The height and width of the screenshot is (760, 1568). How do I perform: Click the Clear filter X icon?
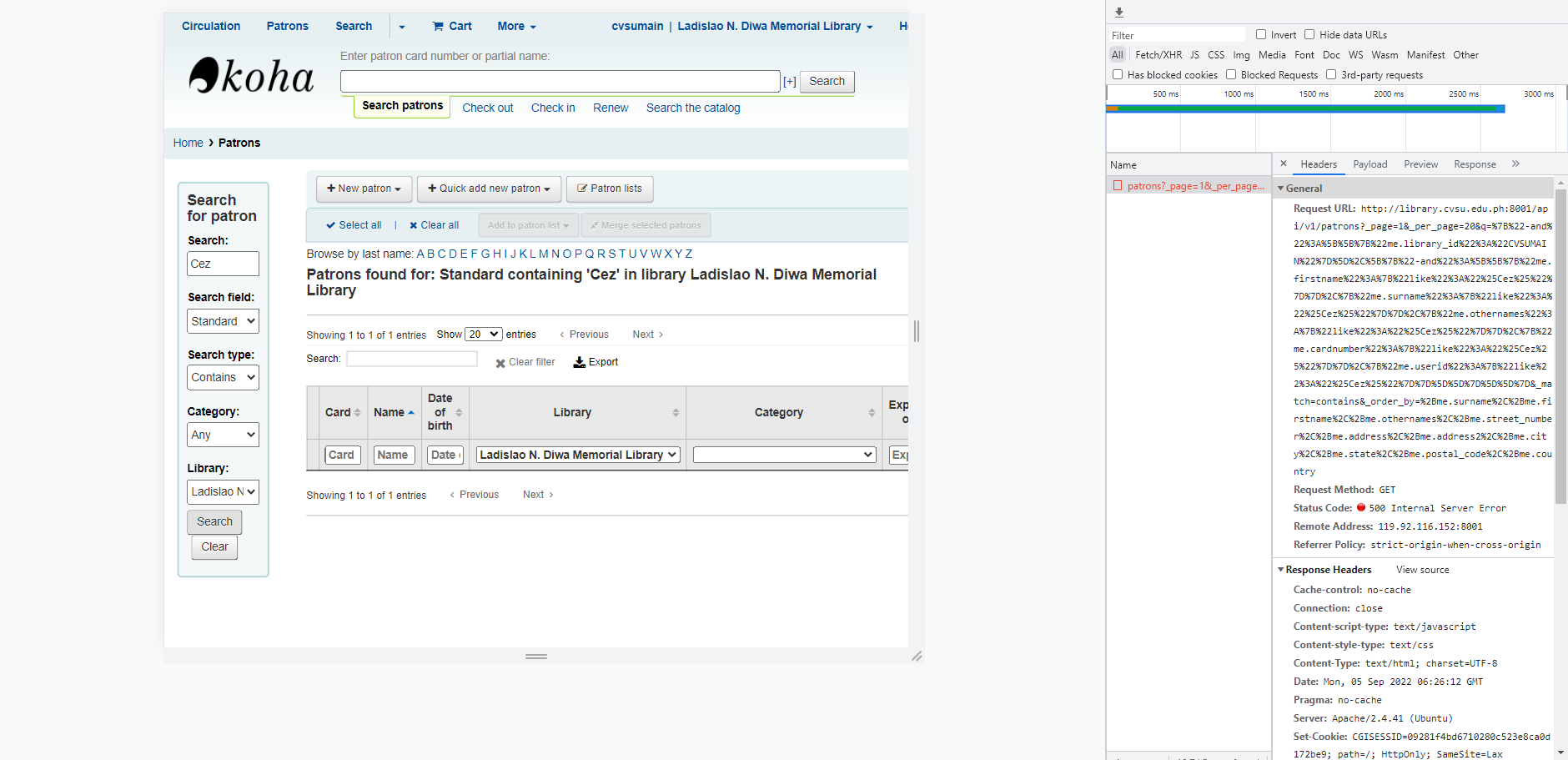[500, 363]
